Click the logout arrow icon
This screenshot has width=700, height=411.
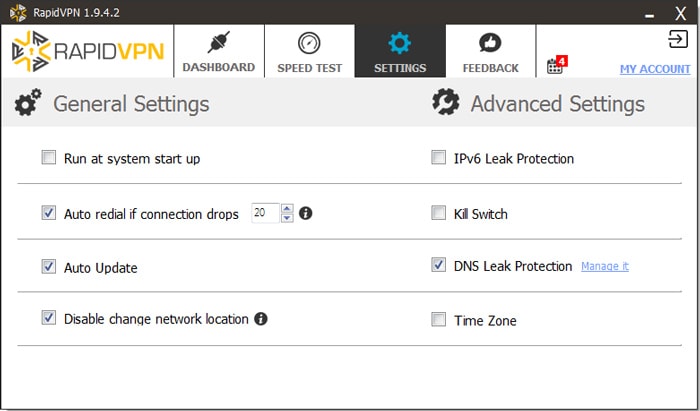(x=678, y=39)
